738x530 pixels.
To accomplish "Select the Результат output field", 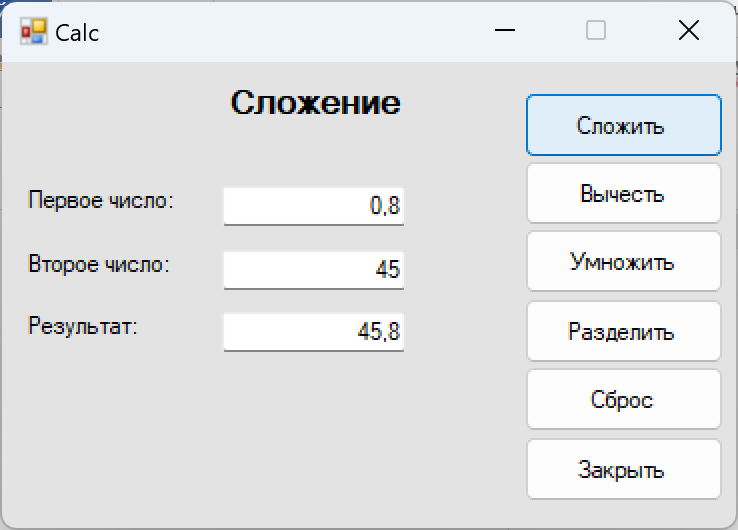I will click(313, 332).
